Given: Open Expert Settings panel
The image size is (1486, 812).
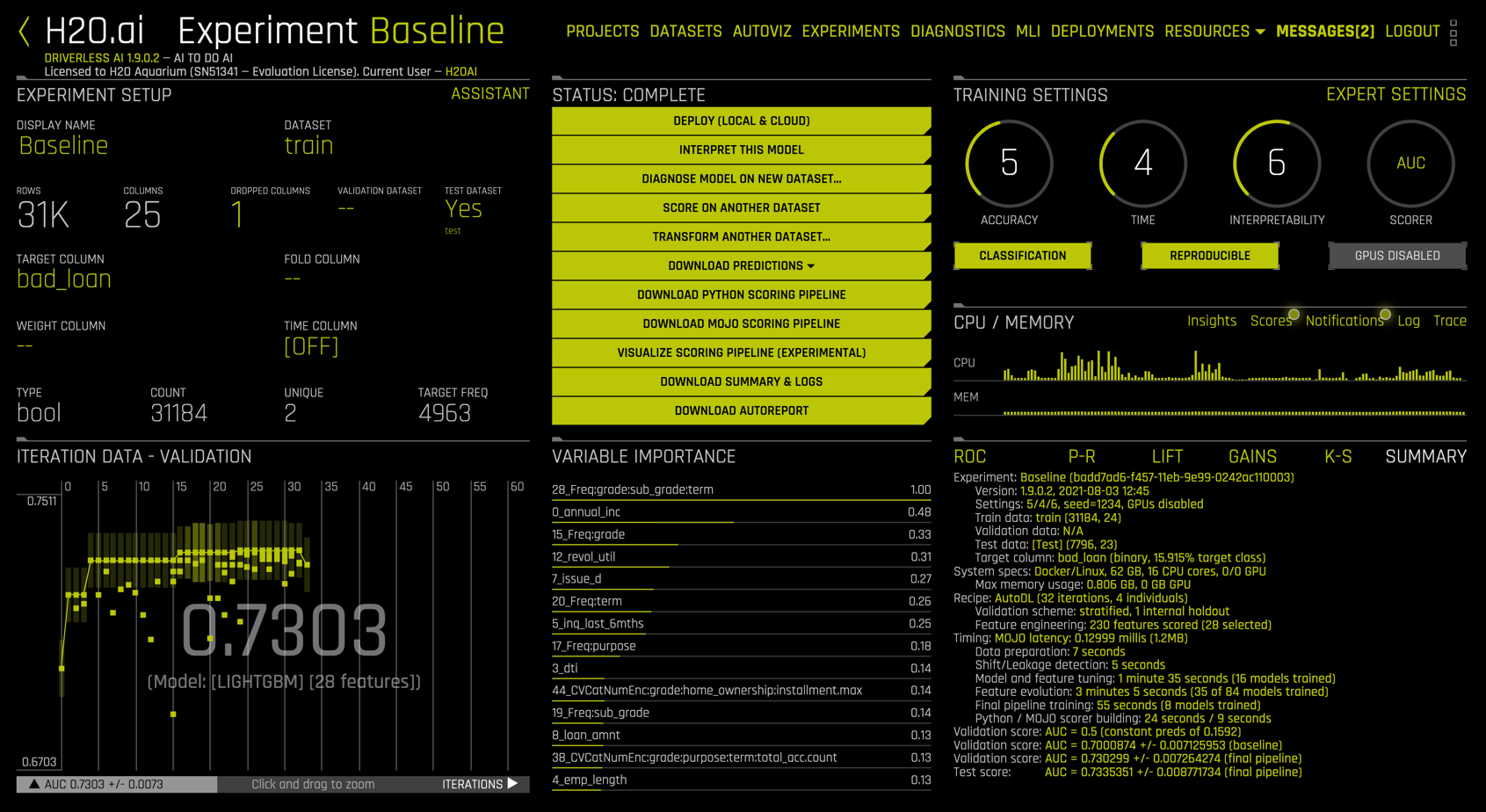Looking at the screenshot, I should [x=1395, y=94].
